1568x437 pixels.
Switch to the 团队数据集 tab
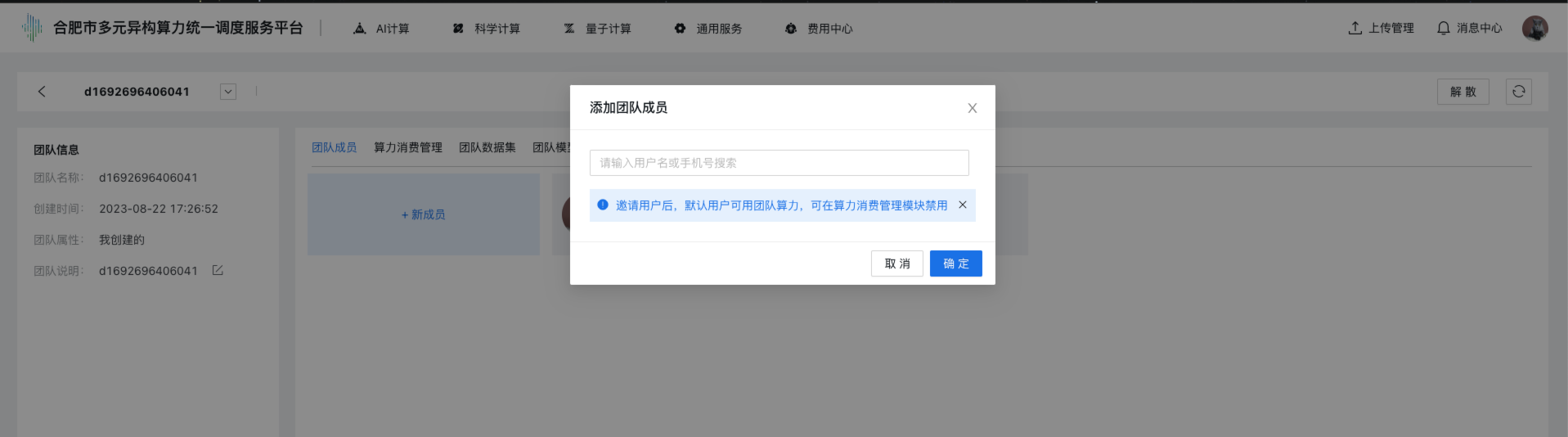[x=487, y=147]
